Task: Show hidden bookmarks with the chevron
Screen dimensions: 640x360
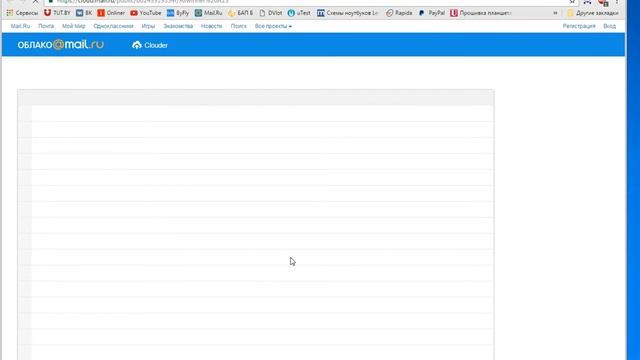Action: click(555, 13)
